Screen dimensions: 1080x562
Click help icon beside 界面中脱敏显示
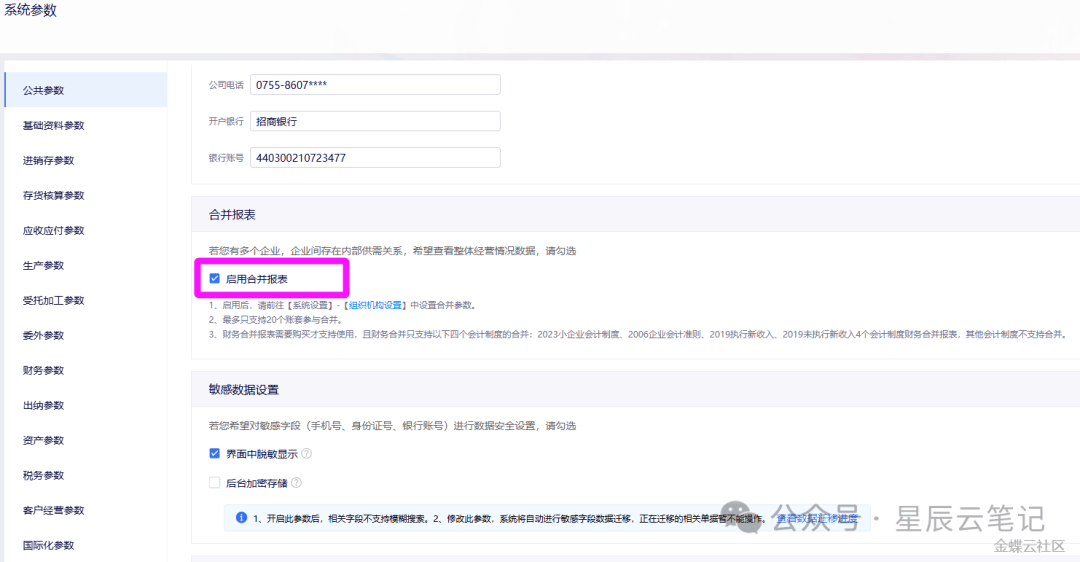[307, 453]
